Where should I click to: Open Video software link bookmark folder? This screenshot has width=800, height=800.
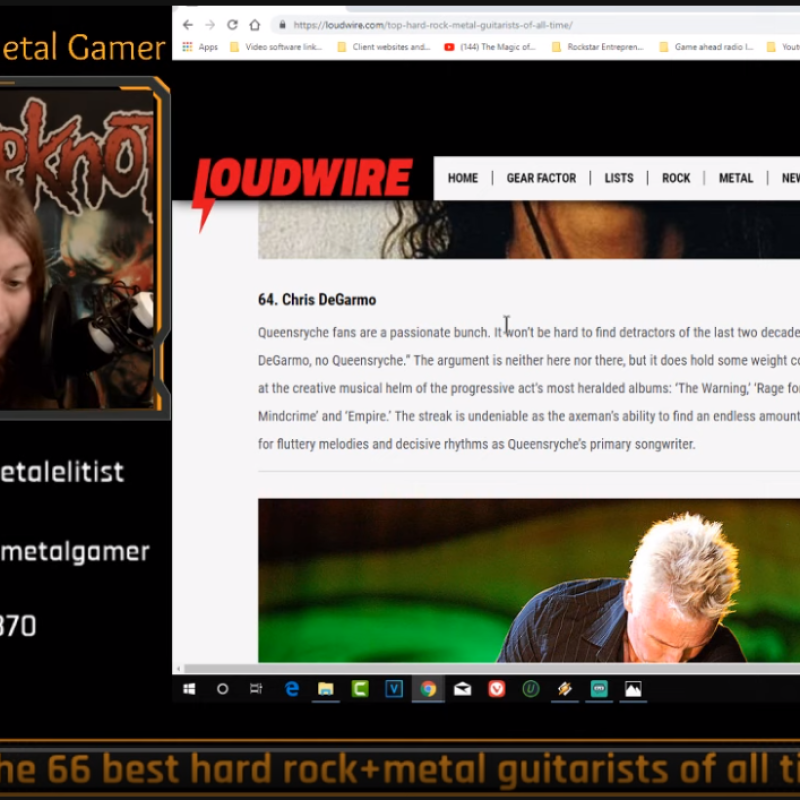pyautogui.click(x=276, y=47)
